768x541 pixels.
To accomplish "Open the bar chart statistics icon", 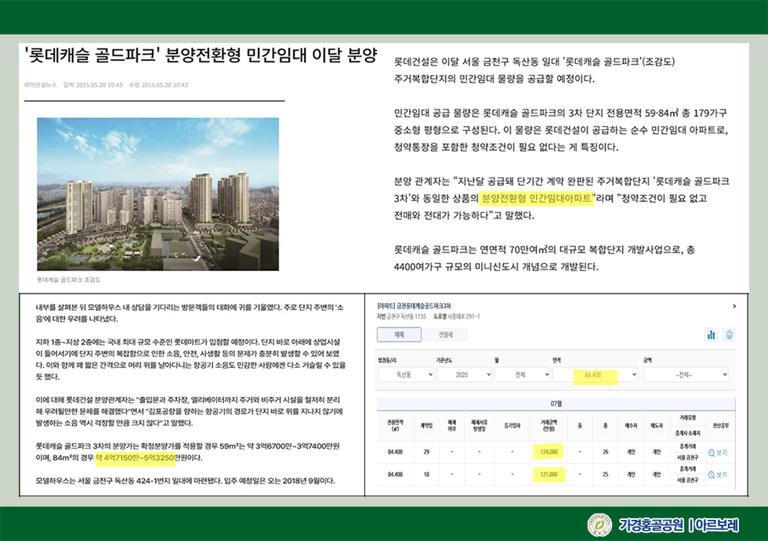I will (711, 335).
